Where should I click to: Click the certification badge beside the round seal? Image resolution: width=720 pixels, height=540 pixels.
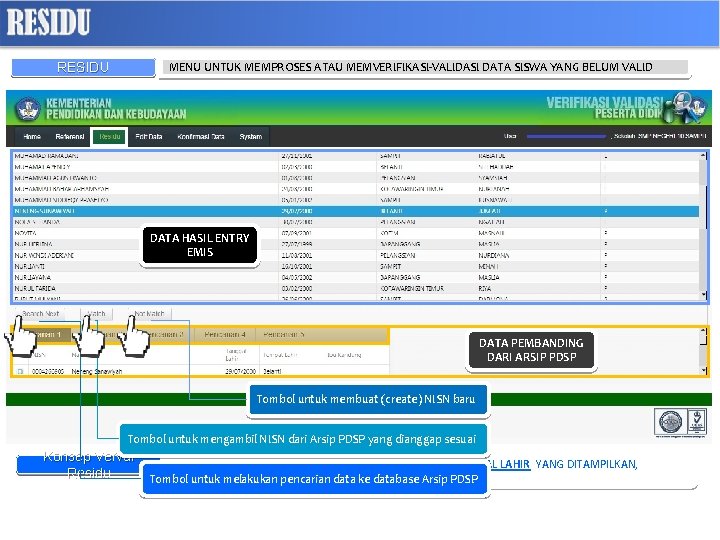pyautogui.click(x=697, y=422)
